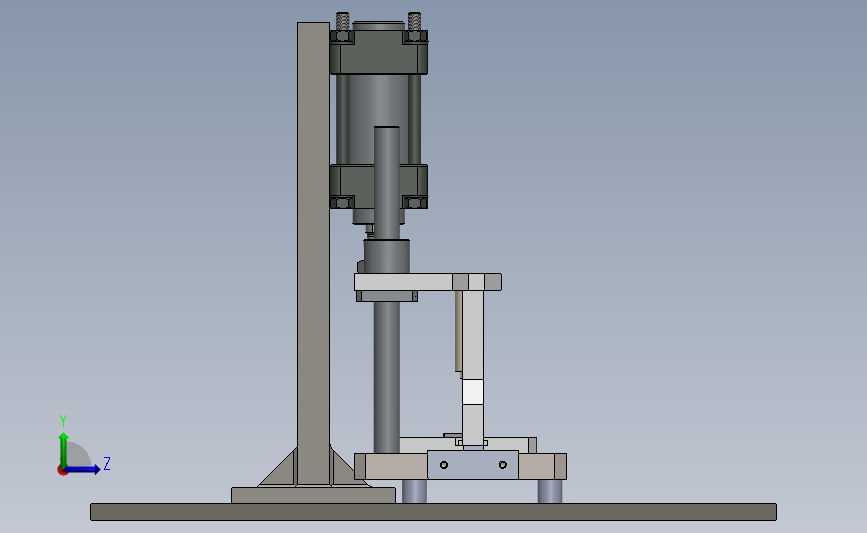The image size is (867, 533).
Task: Click the left hole on the blue-gray bracket
Action: (x=444, y=465)
